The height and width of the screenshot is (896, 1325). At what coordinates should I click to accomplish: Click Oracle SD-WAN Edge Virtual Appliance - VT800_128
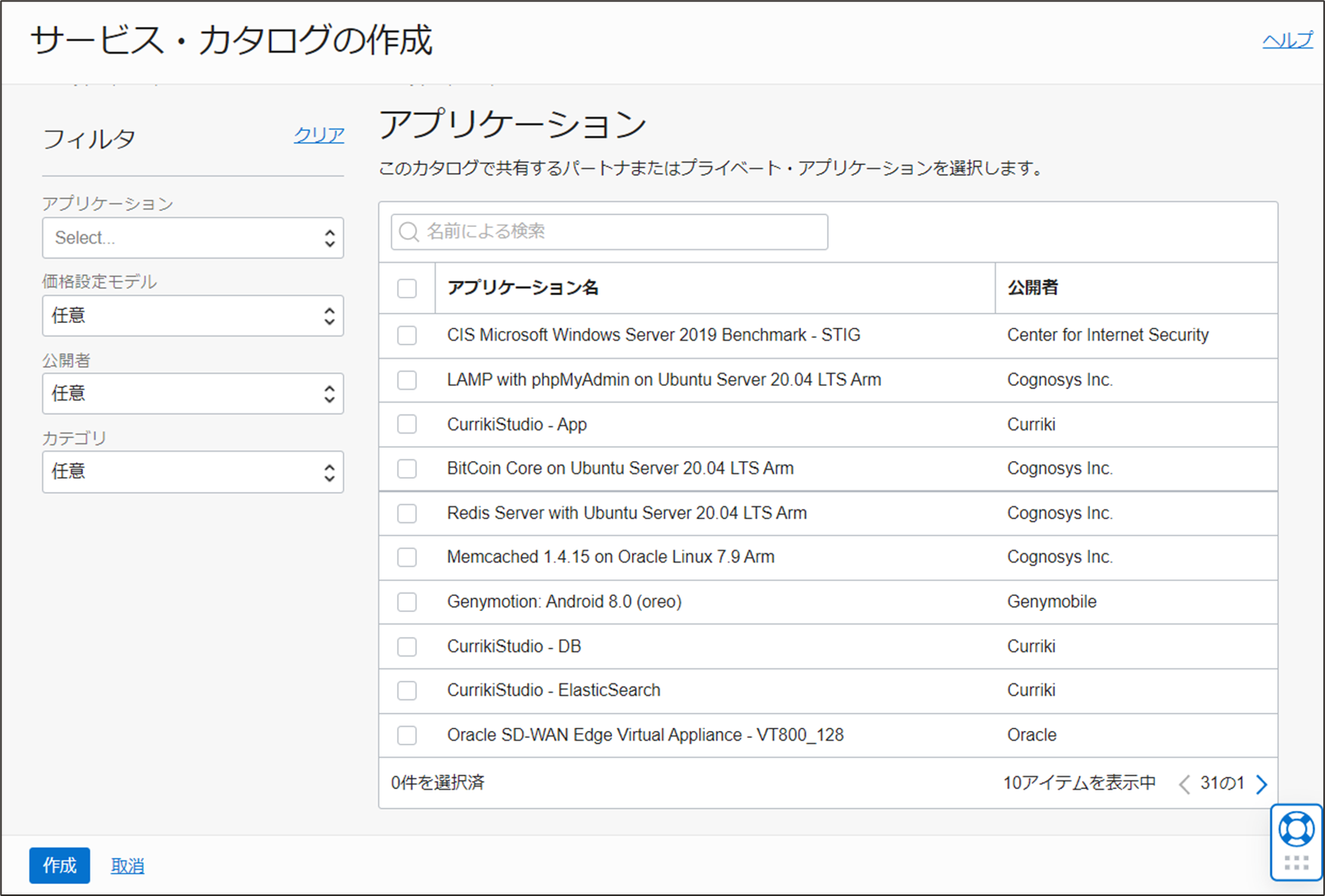click(645, 736)
